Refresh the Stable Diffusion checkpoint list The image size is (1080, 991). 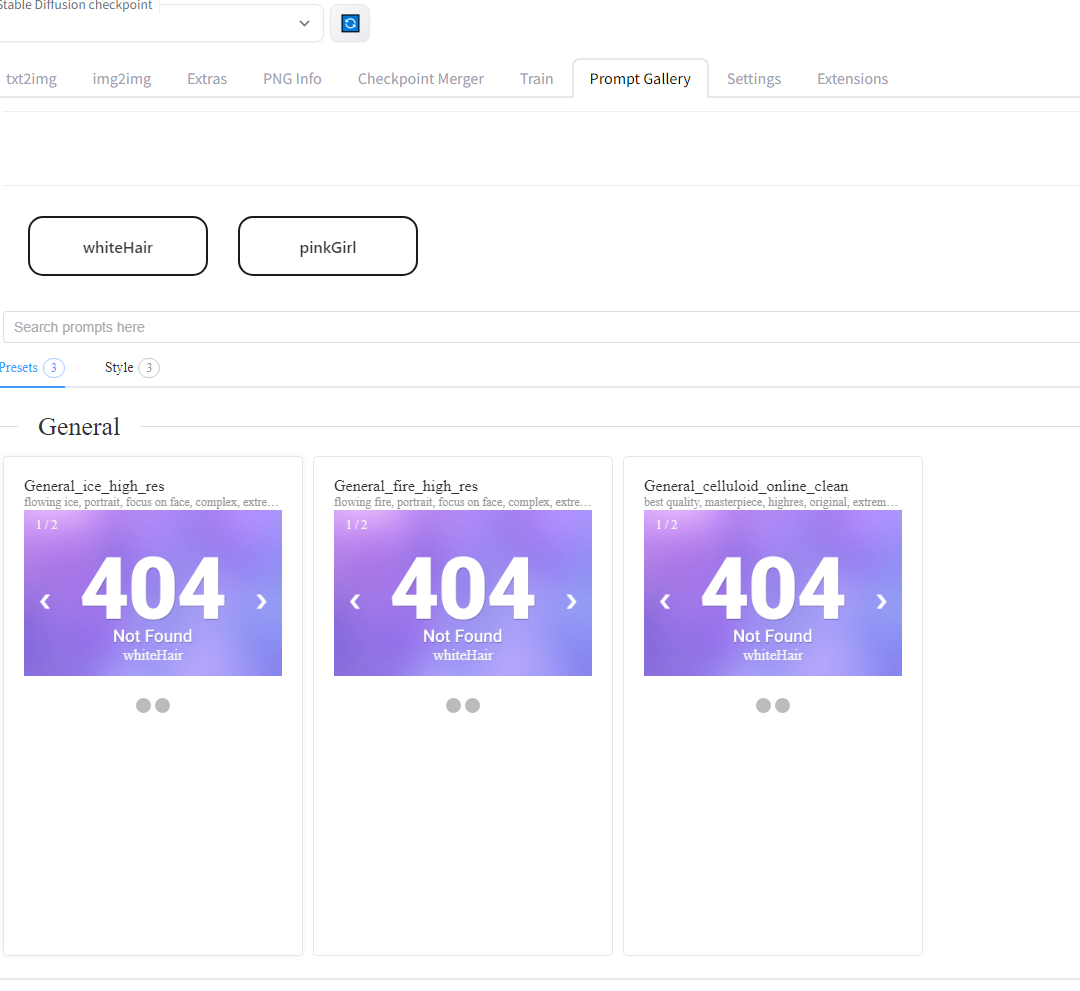pyautogui.click(x=349, y=22)
